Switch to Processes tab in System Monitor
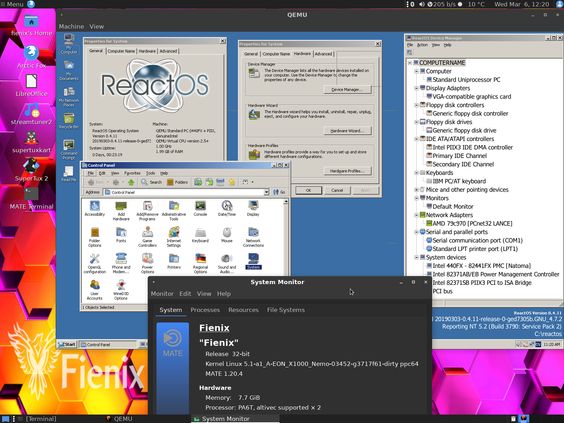The image size is (564, 423). click(205, 310)
